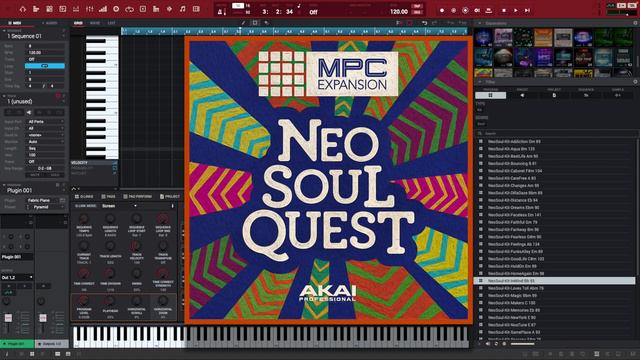Click the Horizontal Zoom knob

click(x=162, y=301)
